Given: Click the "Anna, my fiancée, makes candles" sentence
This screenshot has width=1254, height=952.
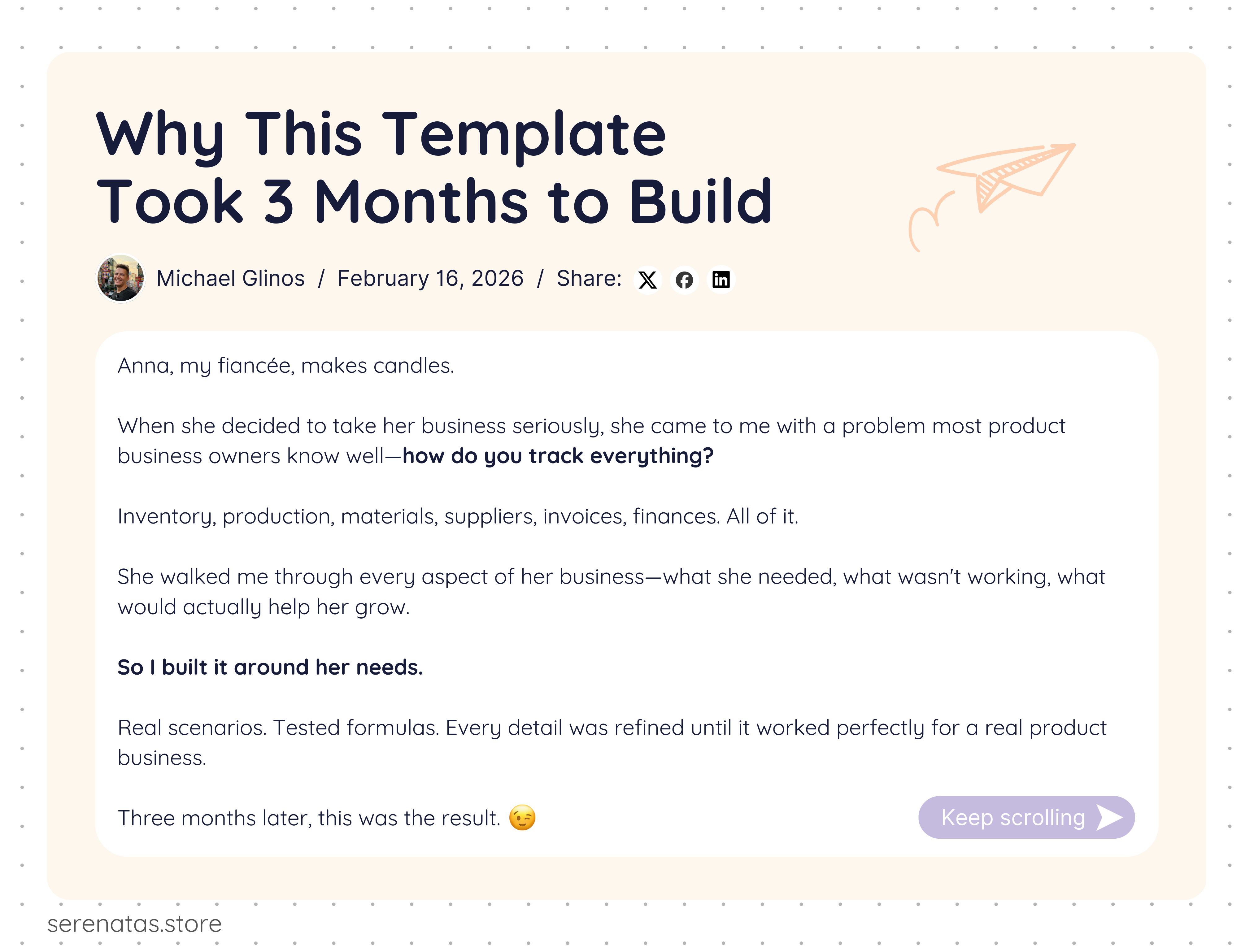Looking at the screenshot, I should tap(286, 366).
